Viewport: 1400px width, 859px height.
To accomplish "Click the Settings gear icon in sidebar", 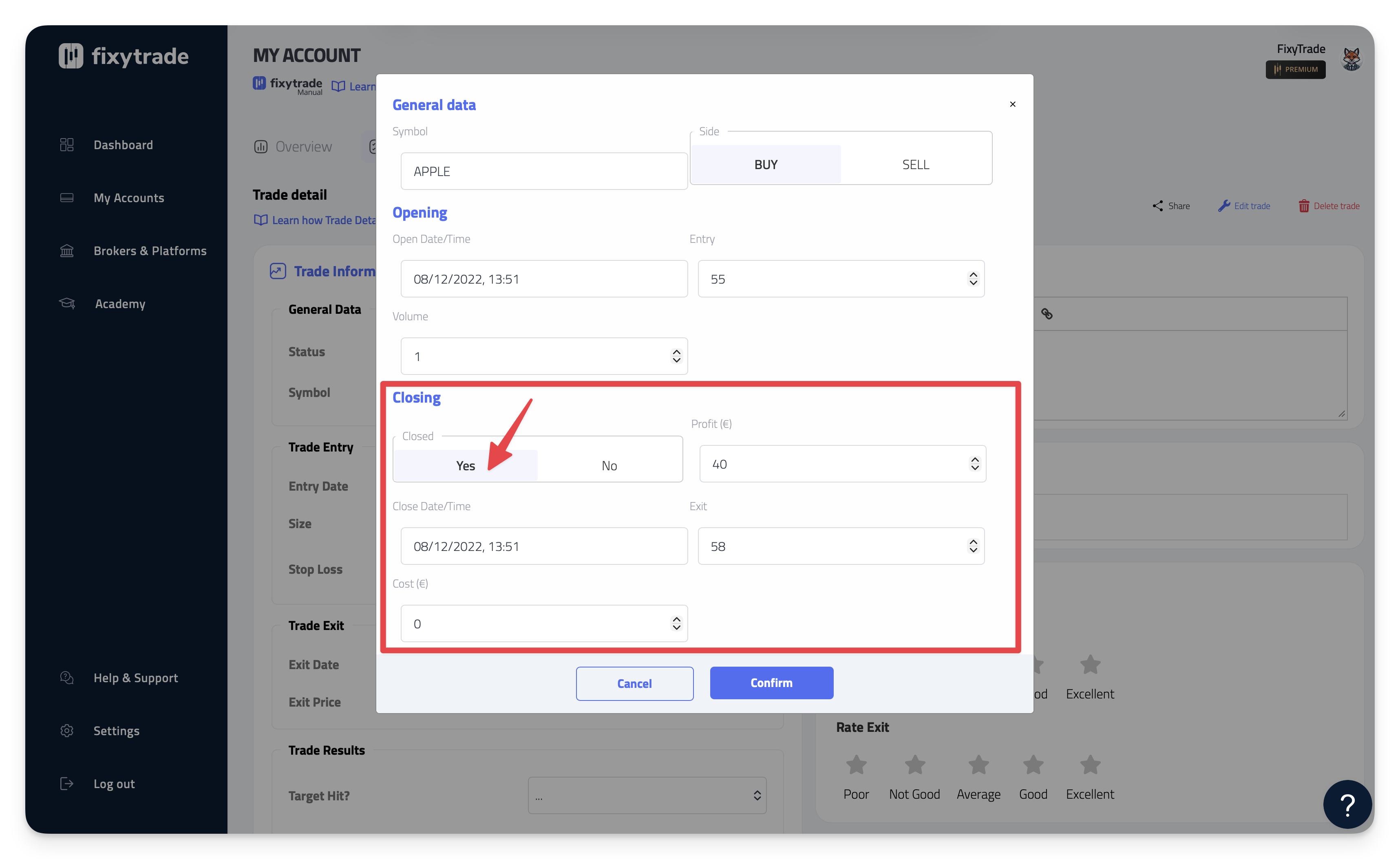I will (66, 731).
